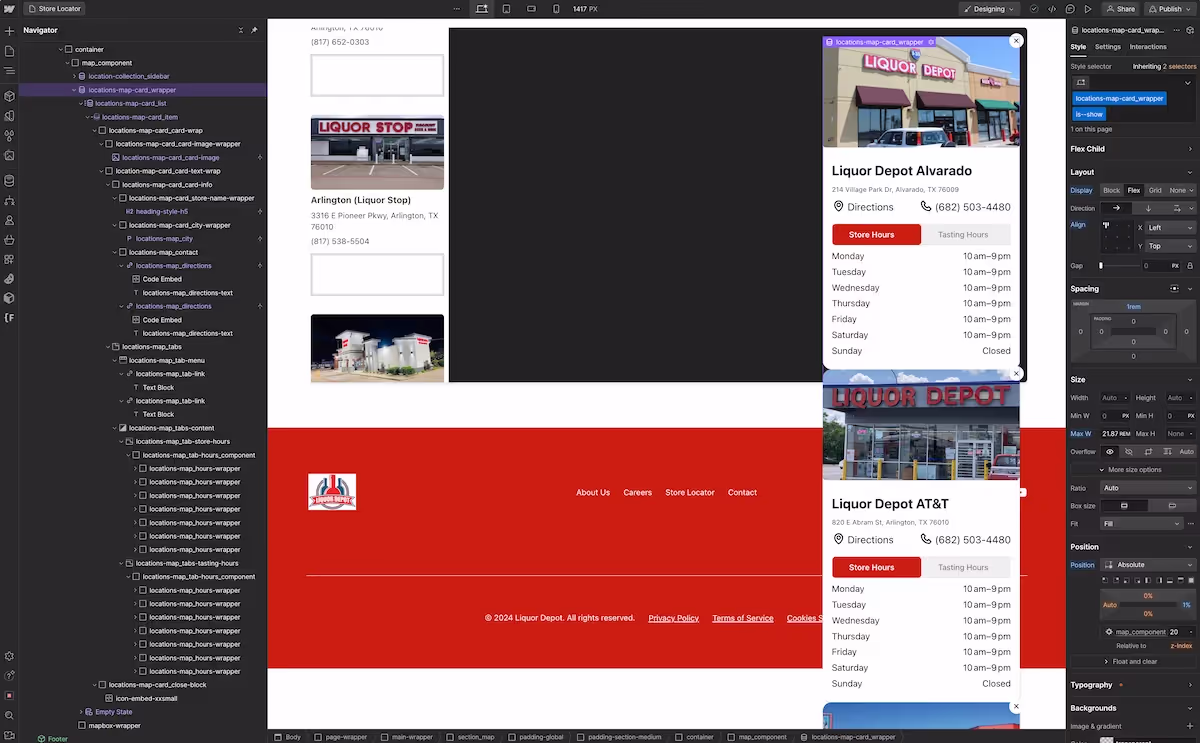
Task: Adjust the Gap slider handle
Action: pyautogui.click(x=1101, y=266)
